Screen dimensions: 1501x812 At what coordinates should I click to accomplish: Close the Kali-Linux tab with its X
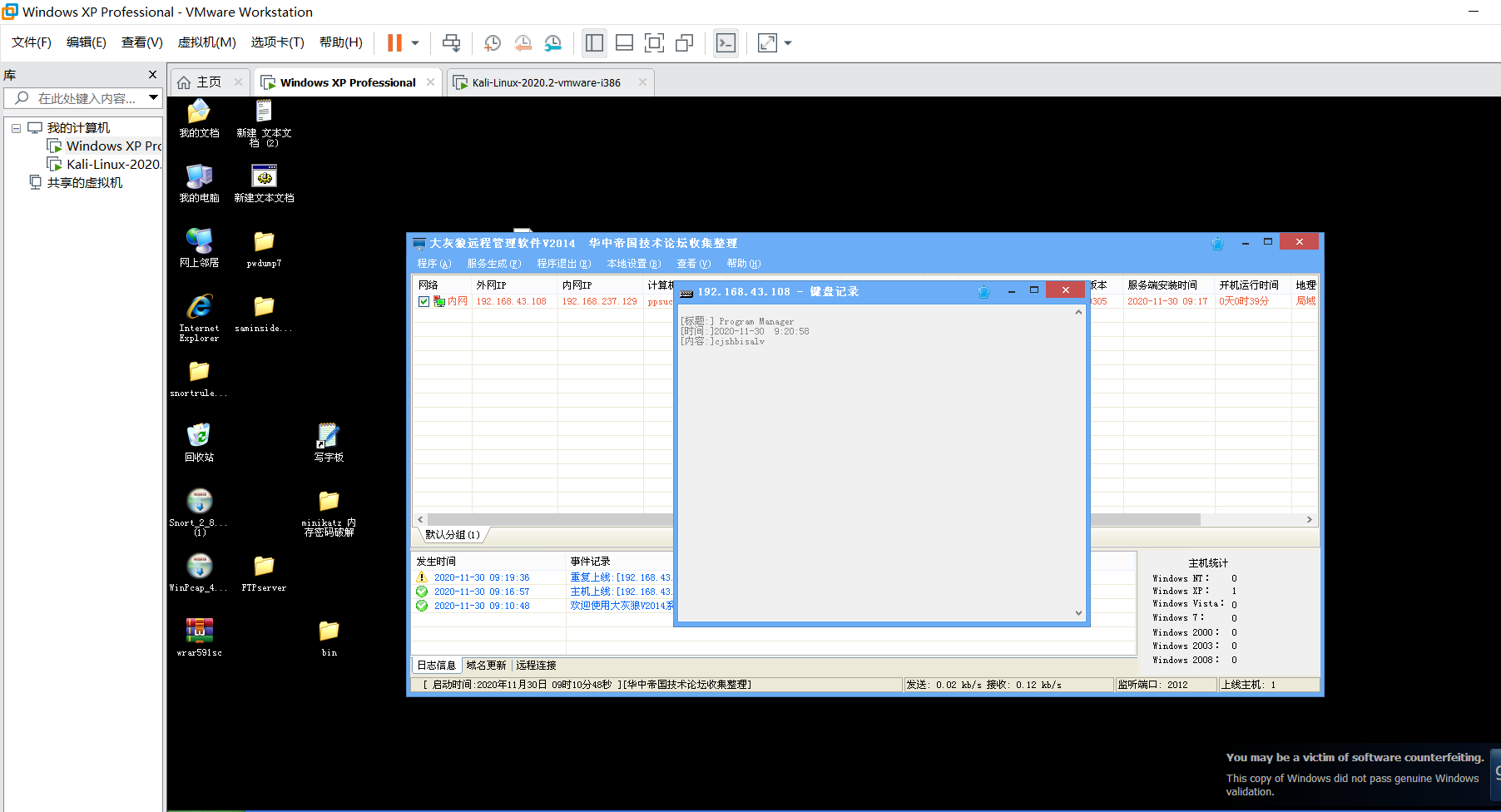tap(642, 82)
